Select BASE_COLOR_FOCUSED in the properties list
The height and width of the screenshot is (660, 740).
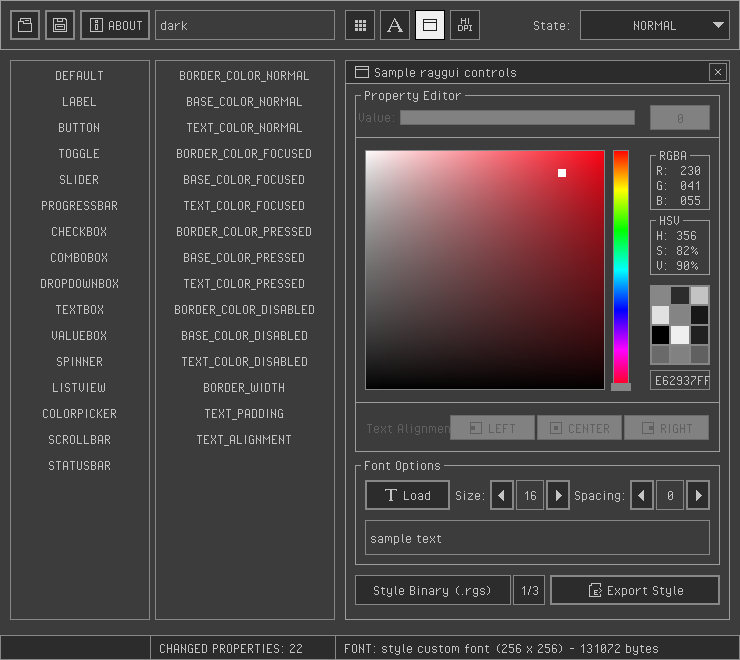tap(244, 180)
